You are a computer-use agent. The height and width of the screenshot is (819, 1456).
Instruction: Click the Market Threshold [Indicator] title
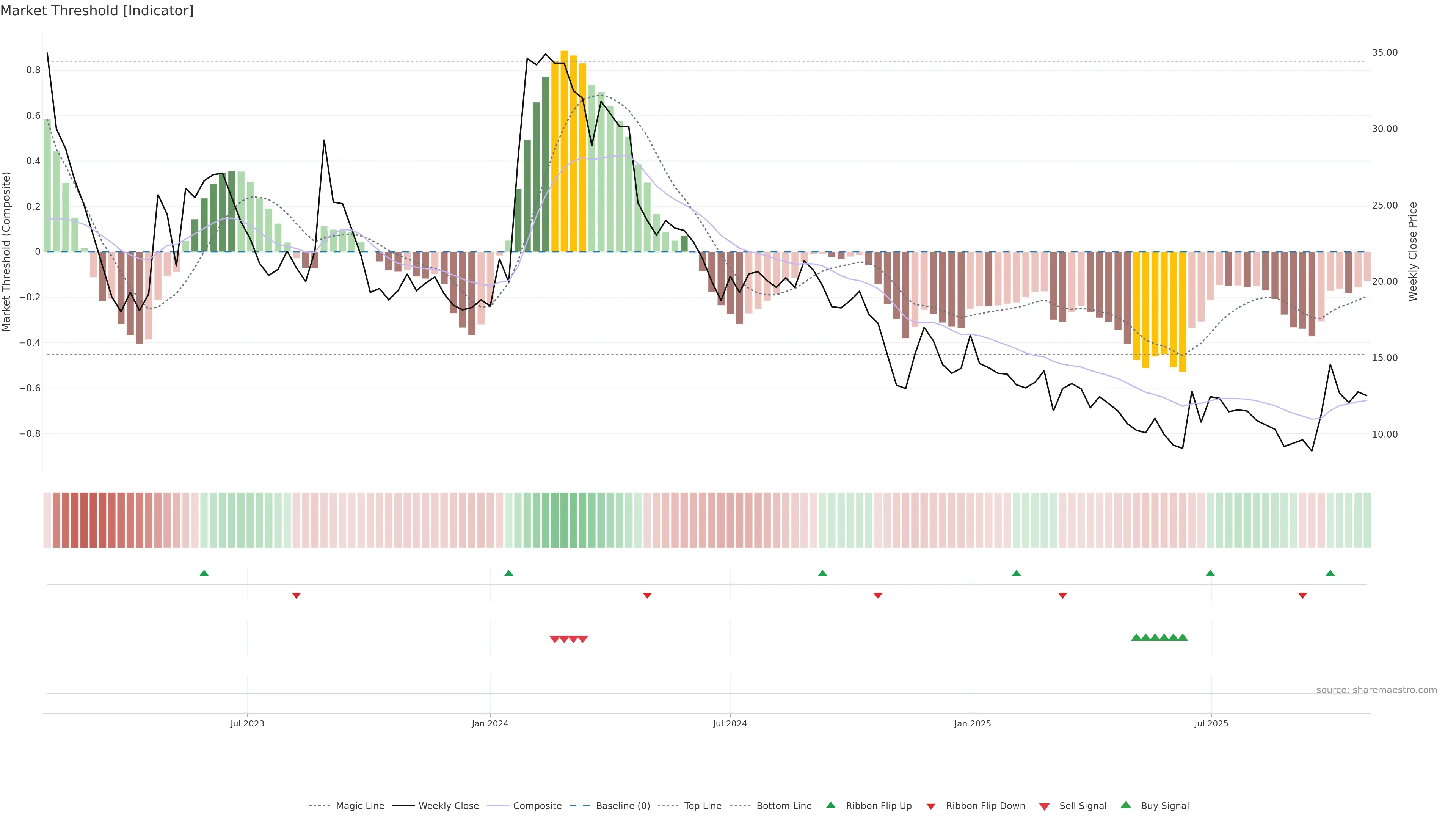[97, 11]
